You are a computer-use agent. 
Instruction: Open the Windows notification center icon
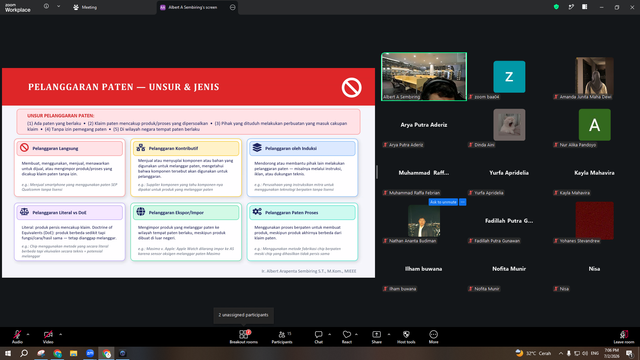[629, 353]
